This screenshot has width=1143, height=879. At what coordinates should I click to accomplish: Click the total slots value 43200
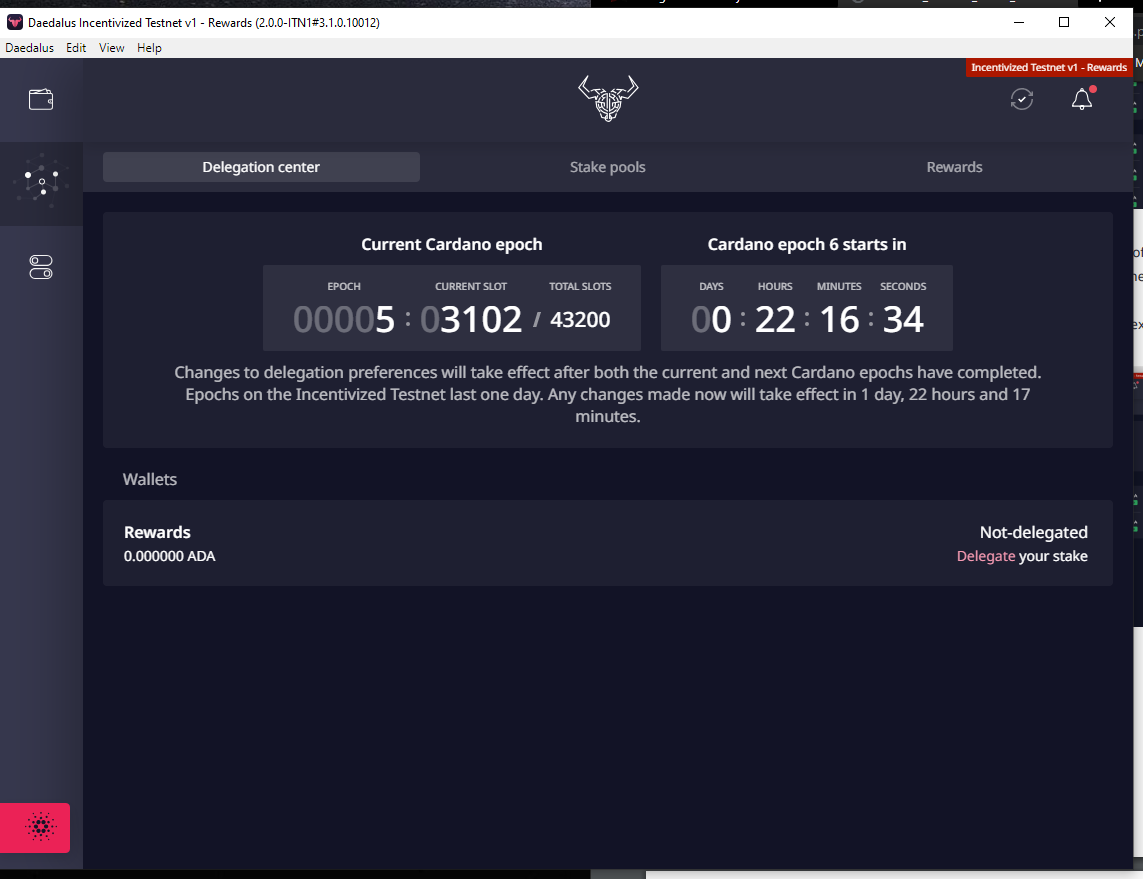click(x=580, y=319)
